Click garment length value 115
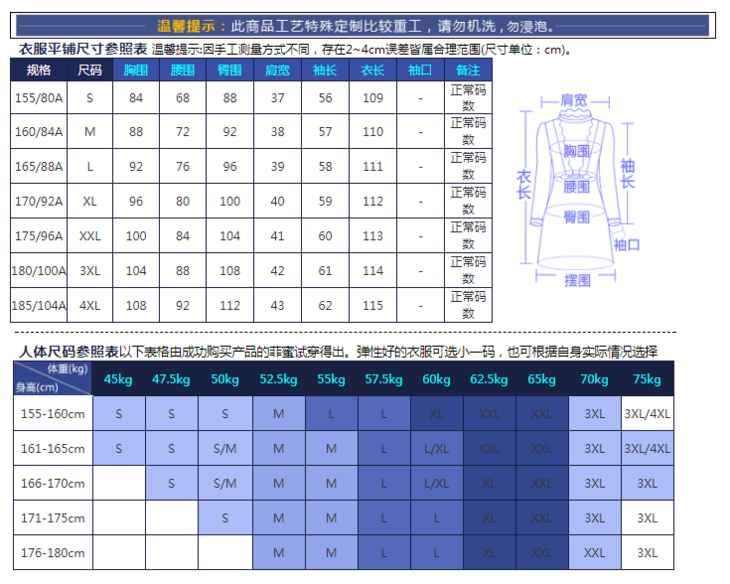The height and width of the screenshot is (584, 730). point(372,306)
